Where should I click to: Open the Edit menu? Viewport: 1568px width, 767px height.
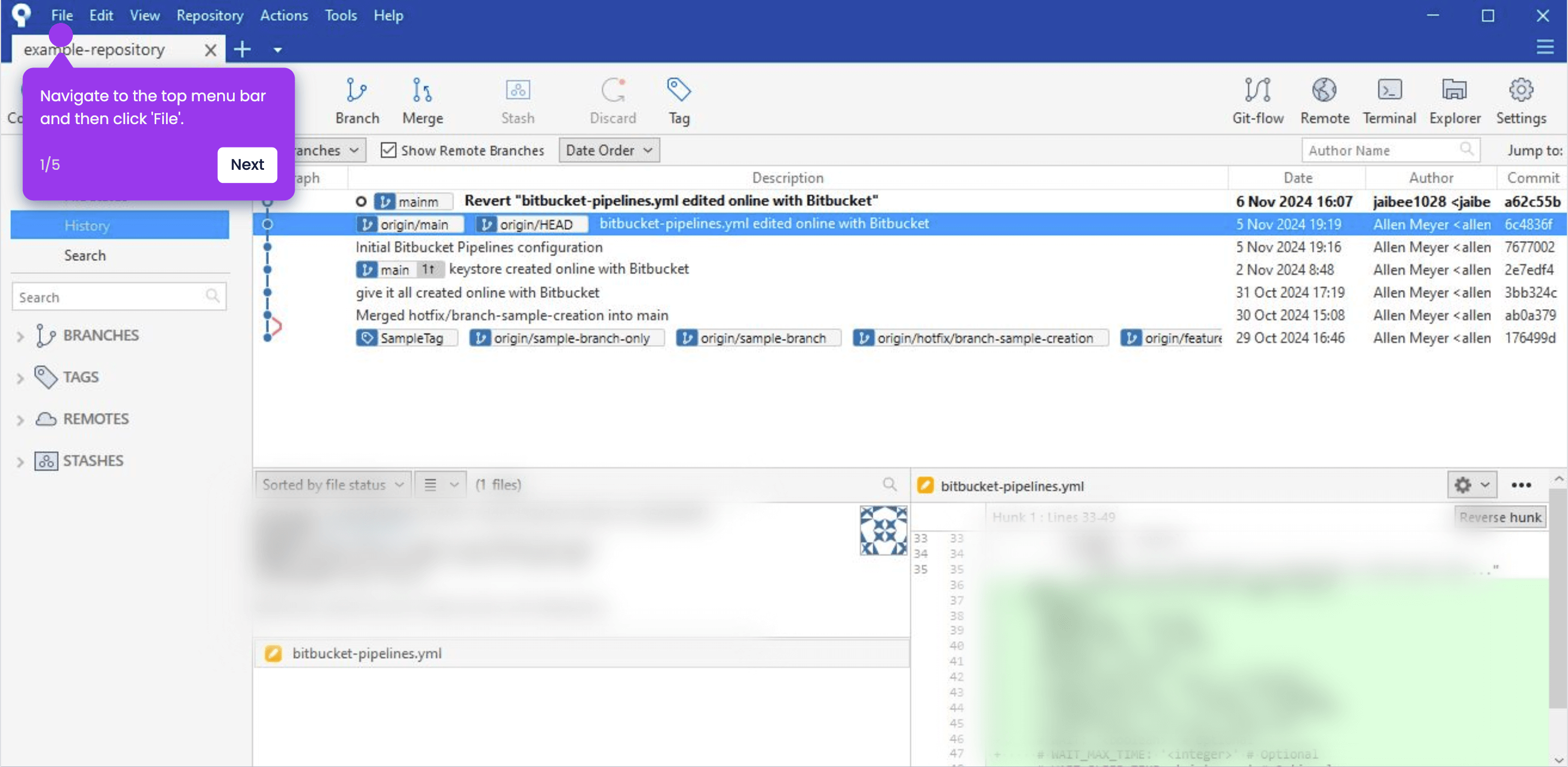[101, 15]
